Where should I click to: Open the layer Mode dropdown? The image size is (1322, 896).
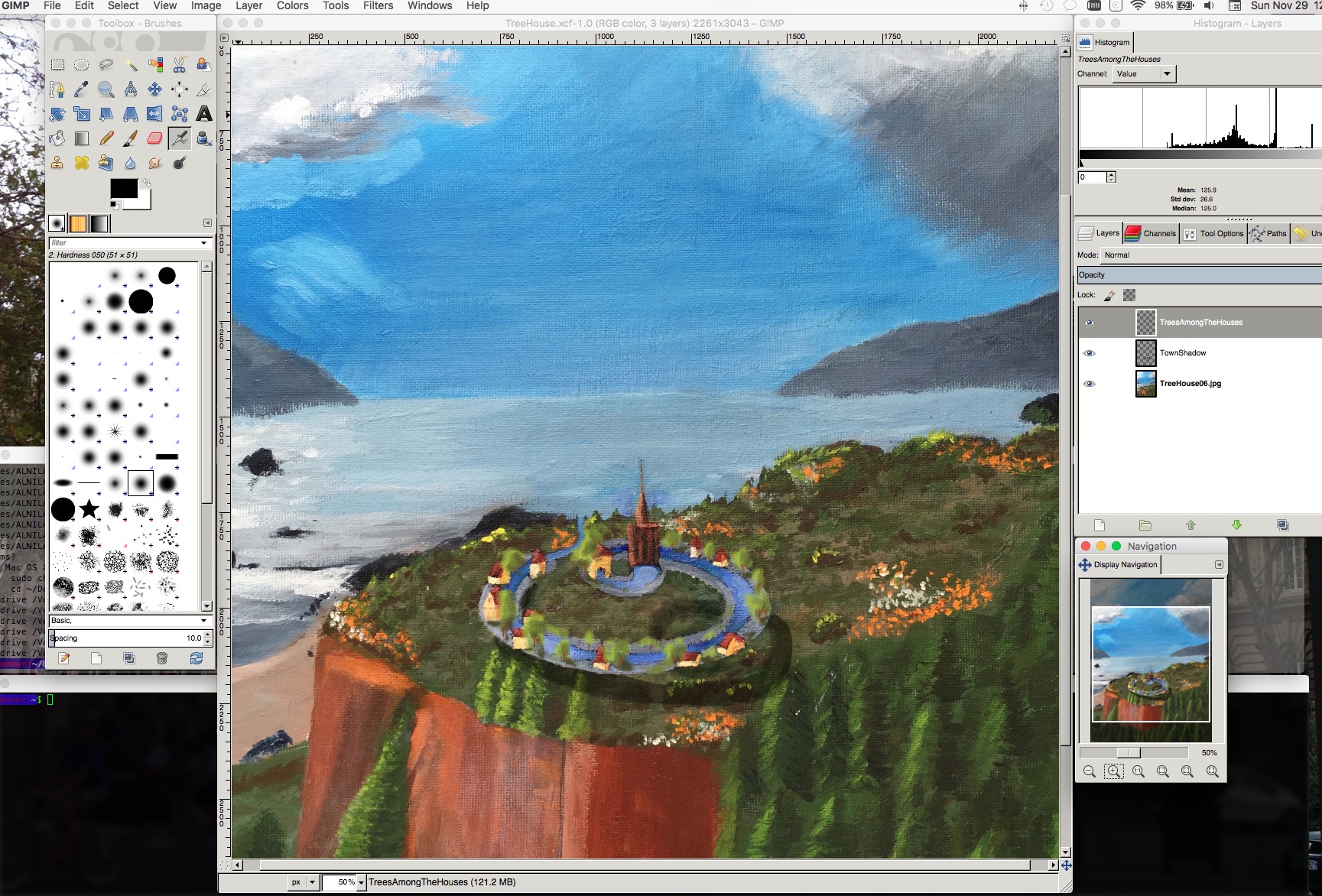point(1211,255)
